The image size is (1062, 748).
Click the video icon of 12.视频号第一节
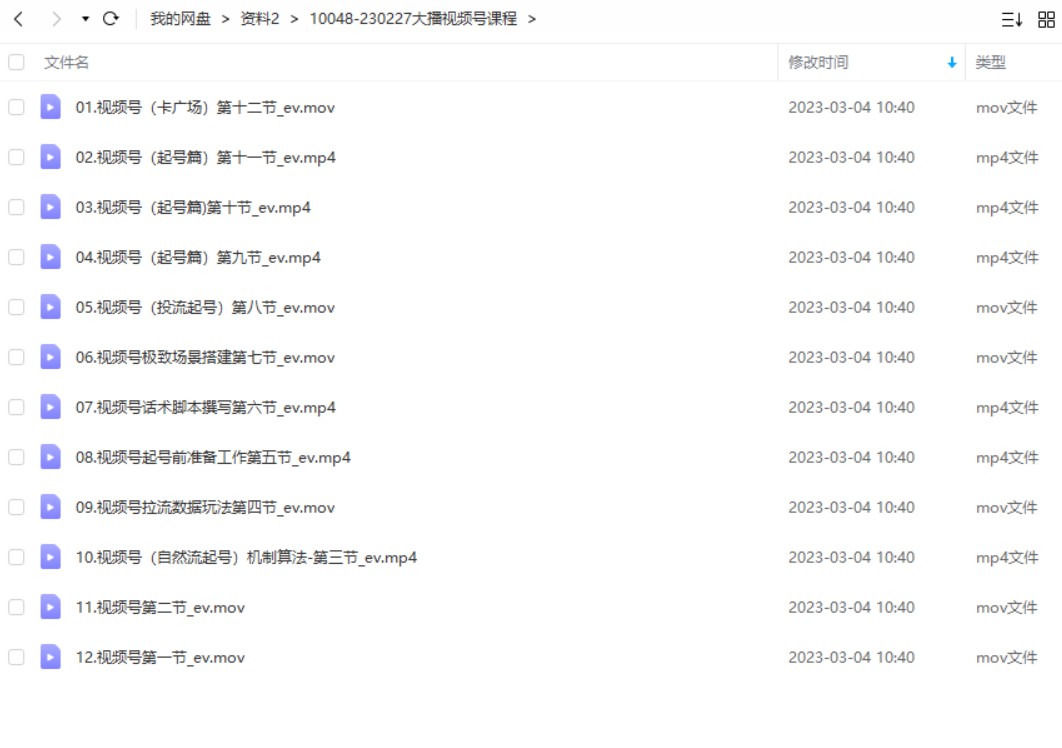tap(50, 657)
